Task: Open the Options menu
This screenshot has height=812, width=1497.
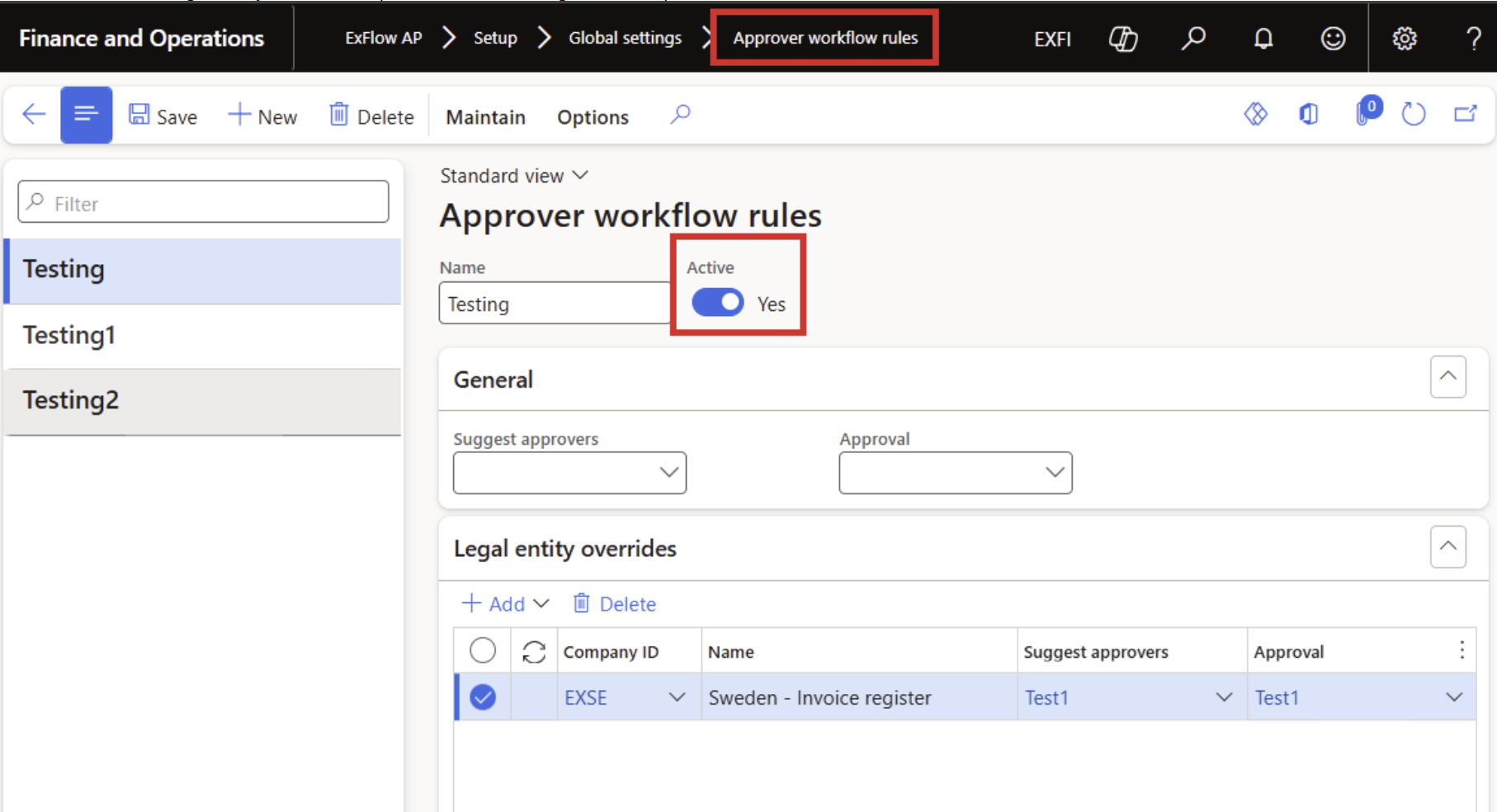Action: (x=593, y=117)
